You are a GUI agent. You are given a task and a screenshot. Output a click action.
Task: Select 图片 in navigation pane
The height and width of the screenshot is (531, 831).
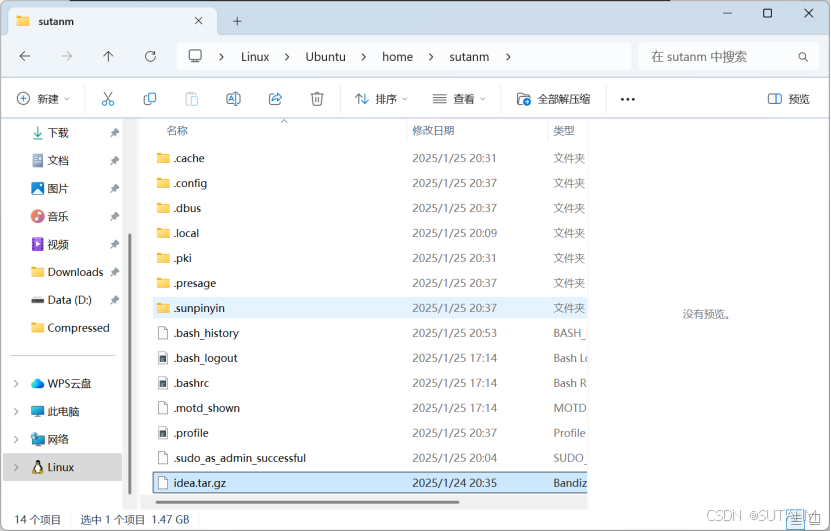(58, 188)
